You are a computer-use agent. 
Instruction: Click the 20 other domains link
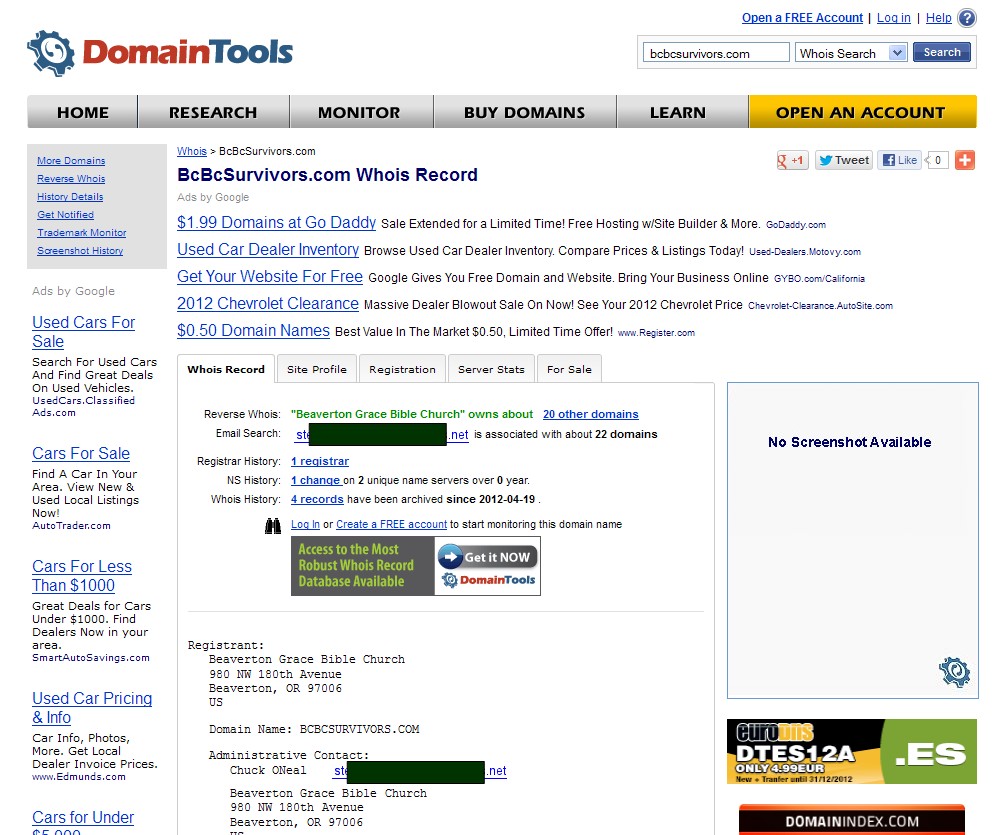590,414
